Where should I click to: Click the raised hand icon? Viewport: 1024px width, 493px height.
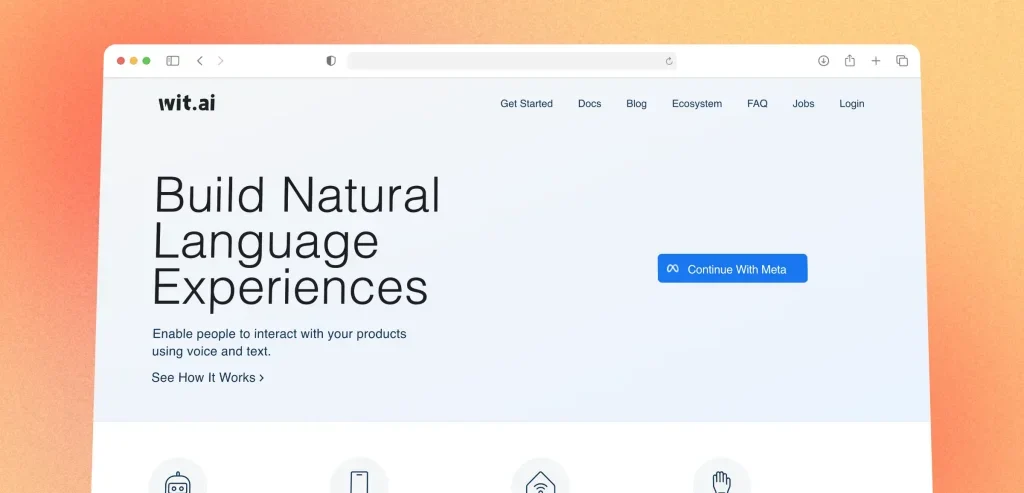(x=721, y=482)
